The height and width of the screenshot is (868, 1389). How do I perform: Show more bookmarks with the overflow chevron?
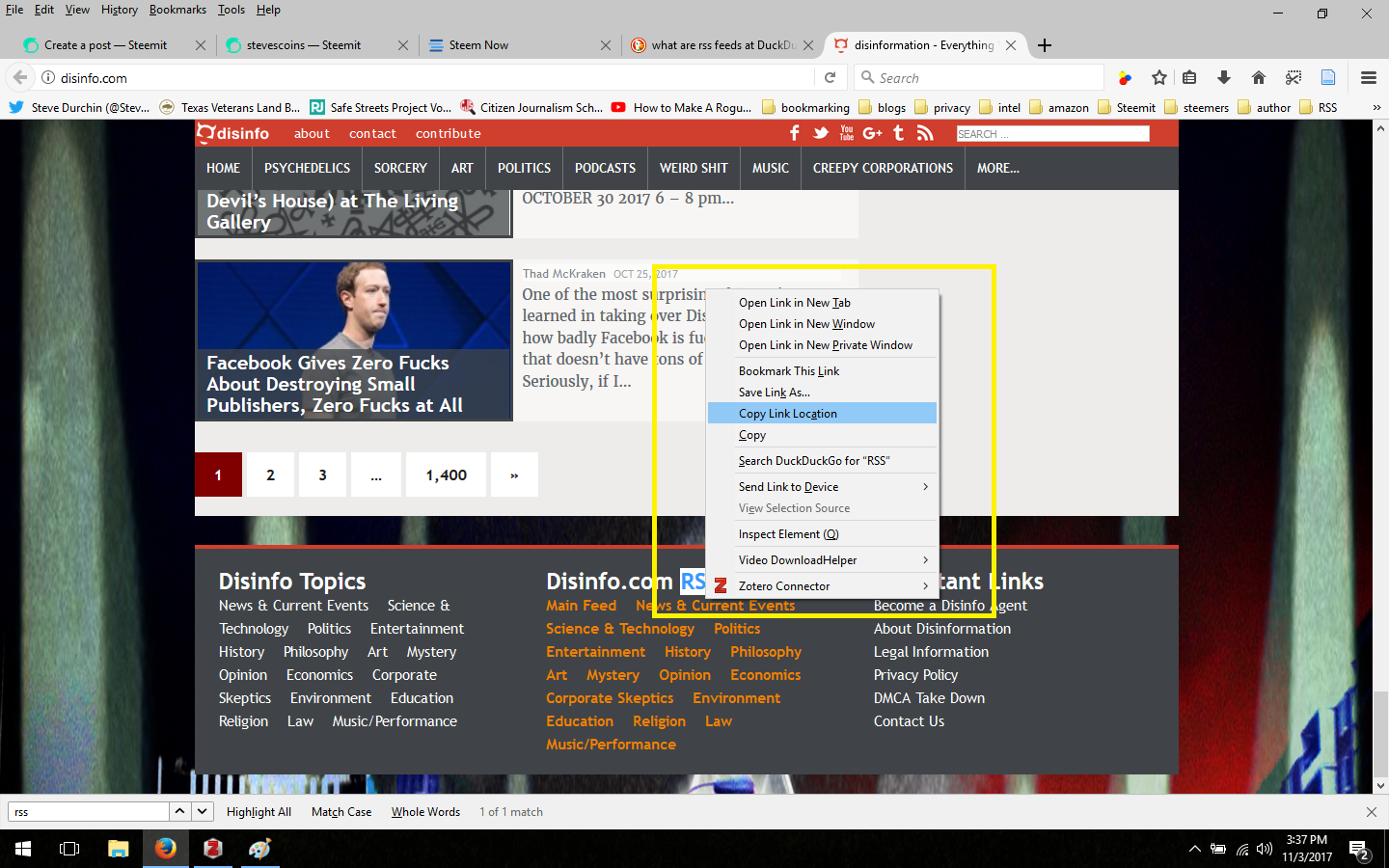tap(1376, 107)
